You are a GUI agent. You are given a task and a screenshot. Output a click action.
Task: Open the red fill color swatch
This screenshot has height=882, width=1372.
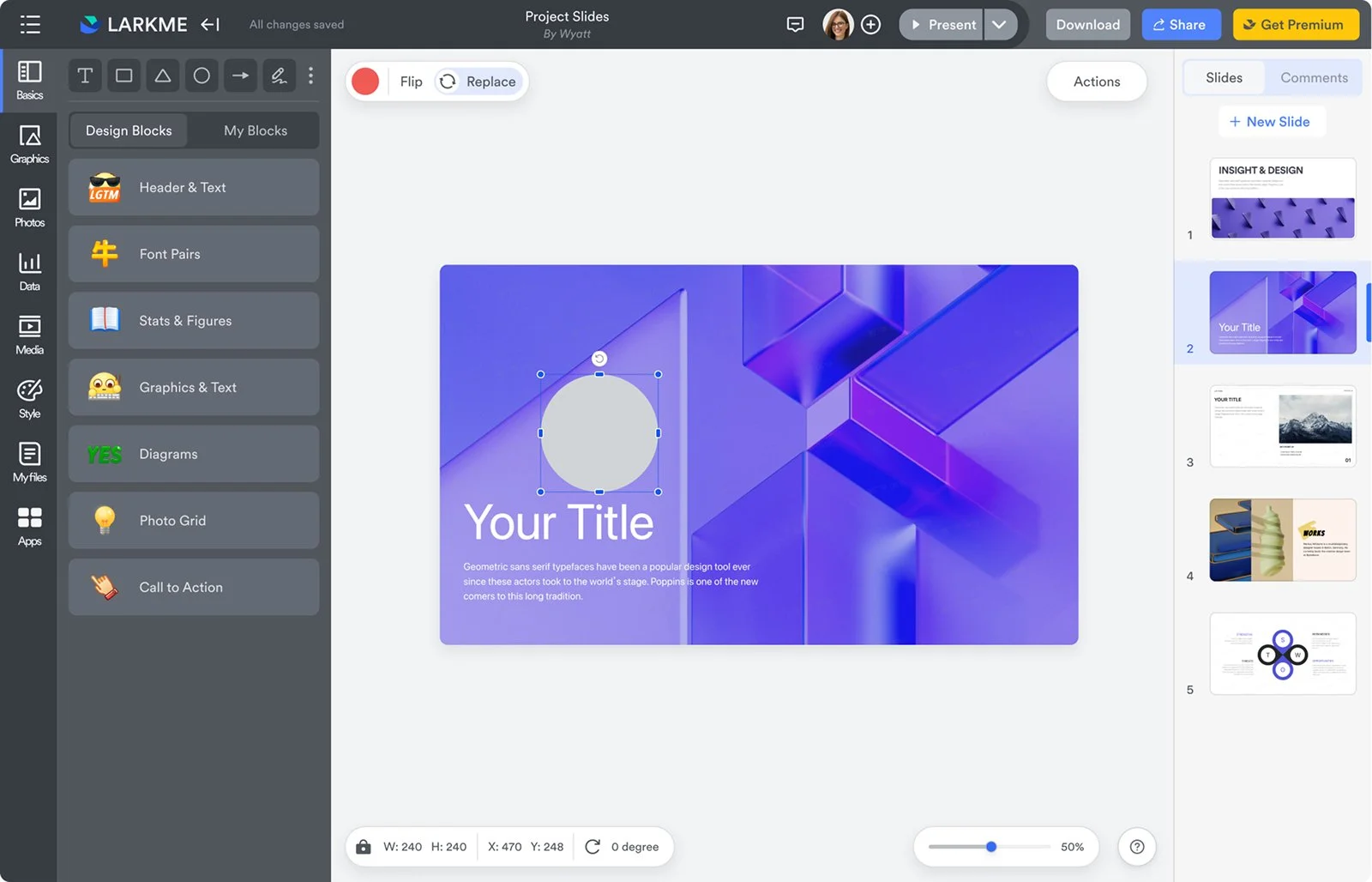[x=365, y=82]
